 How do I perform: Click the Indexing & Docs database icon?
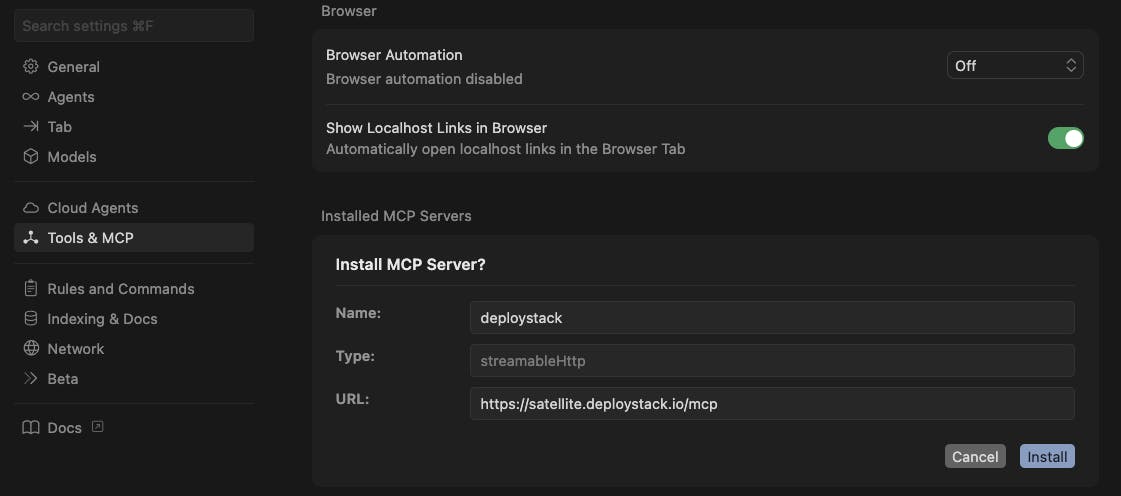[31, 319]
